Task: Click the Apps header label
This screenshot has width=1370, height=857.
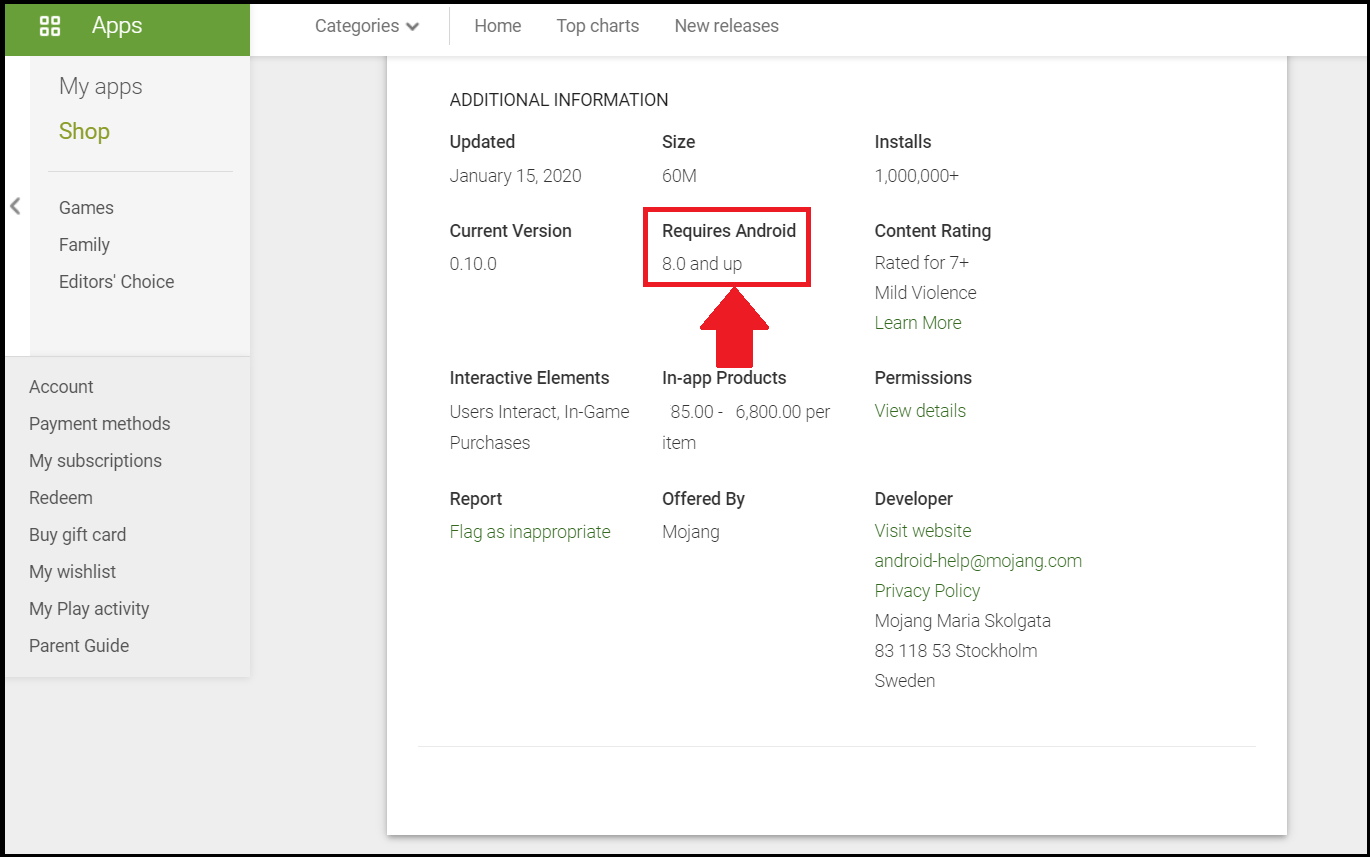Action: [x=117, y=26]
